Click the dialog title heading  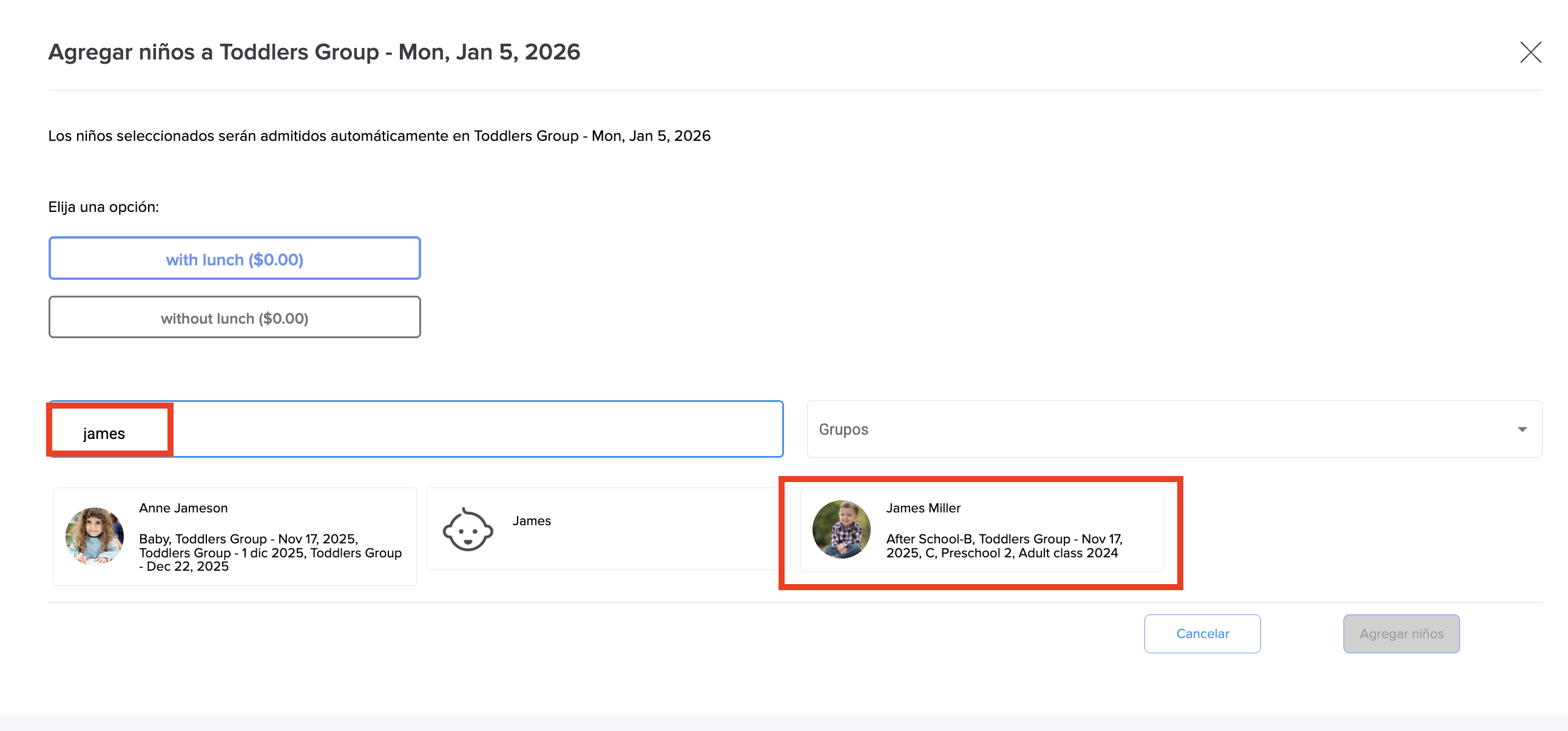tap(314, 52)
